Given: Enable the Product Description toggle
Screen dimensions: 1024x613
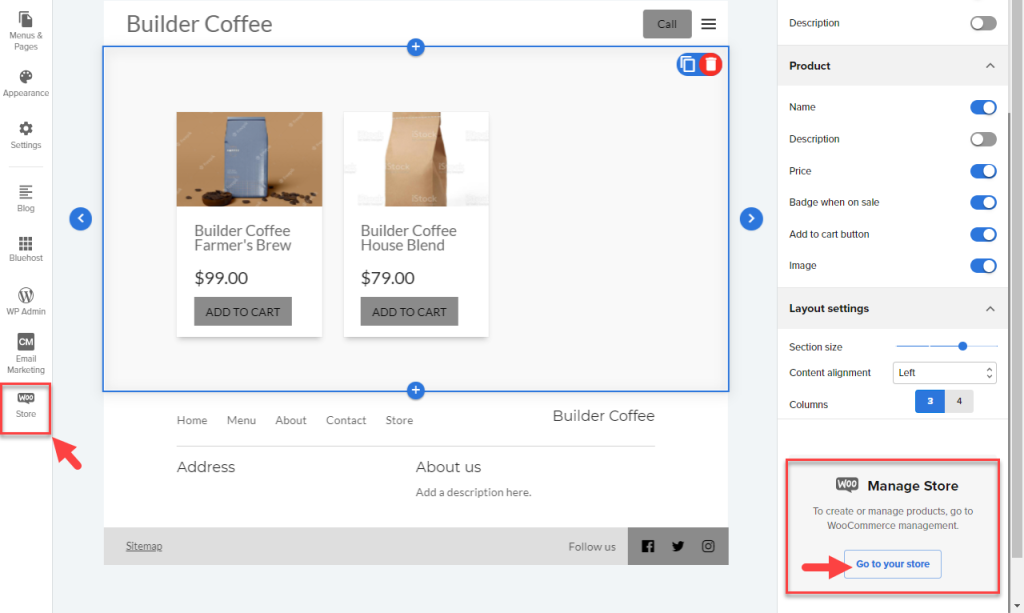Looking at the screenshot, I should (x=983, y=139).
